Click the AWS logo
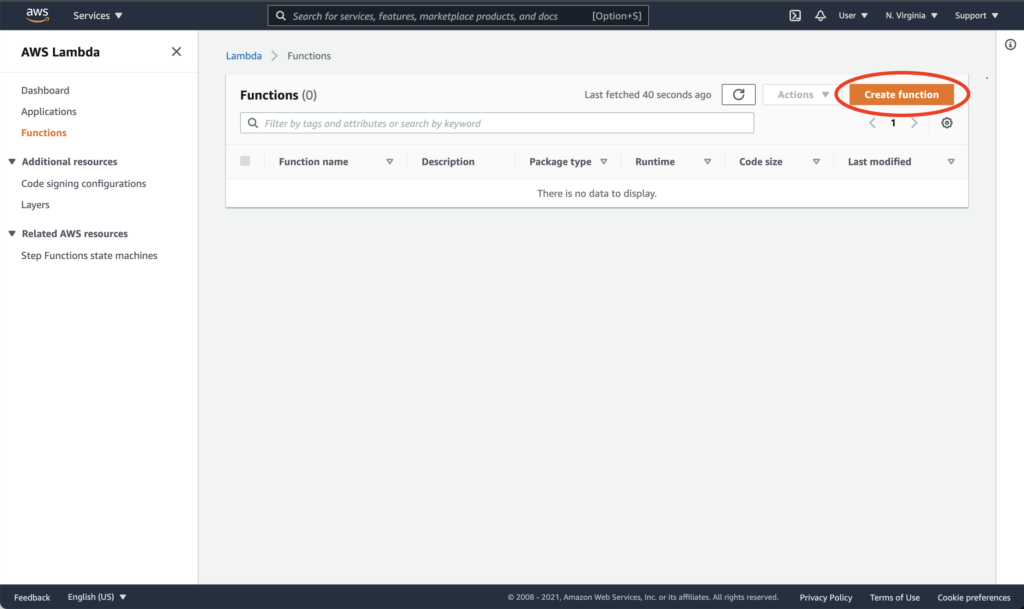The height and width of the screenshot is (609, 1024). tap(37, 15)
